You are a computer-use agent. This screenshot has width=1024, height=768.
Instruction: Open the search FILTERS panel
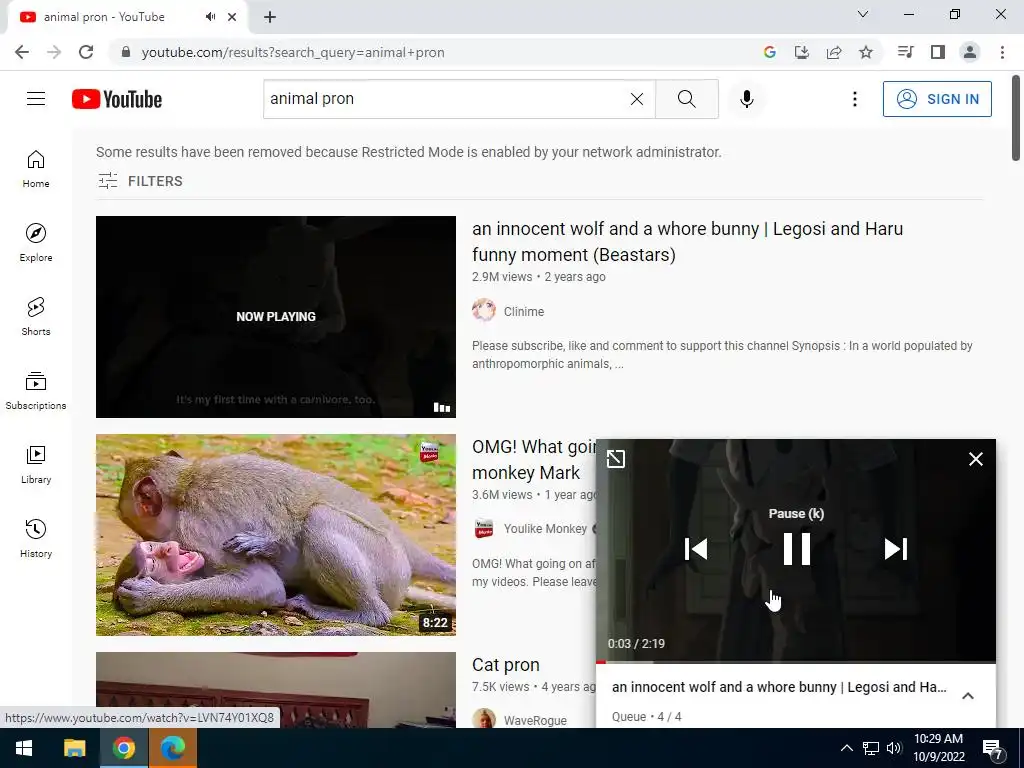[140, 181]
